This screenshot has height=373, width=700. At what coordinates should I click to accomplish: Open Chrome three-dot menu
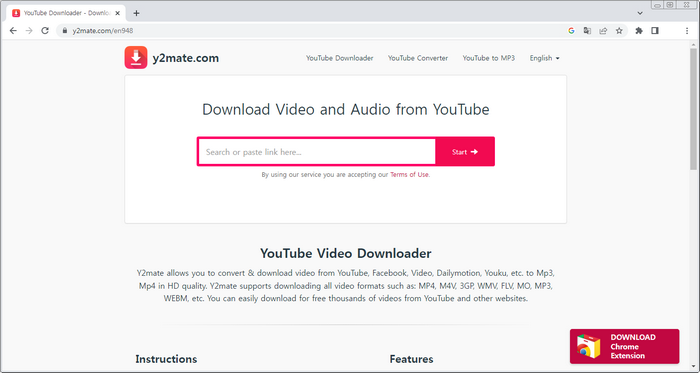pyautogui.click(x=687, y=31)
